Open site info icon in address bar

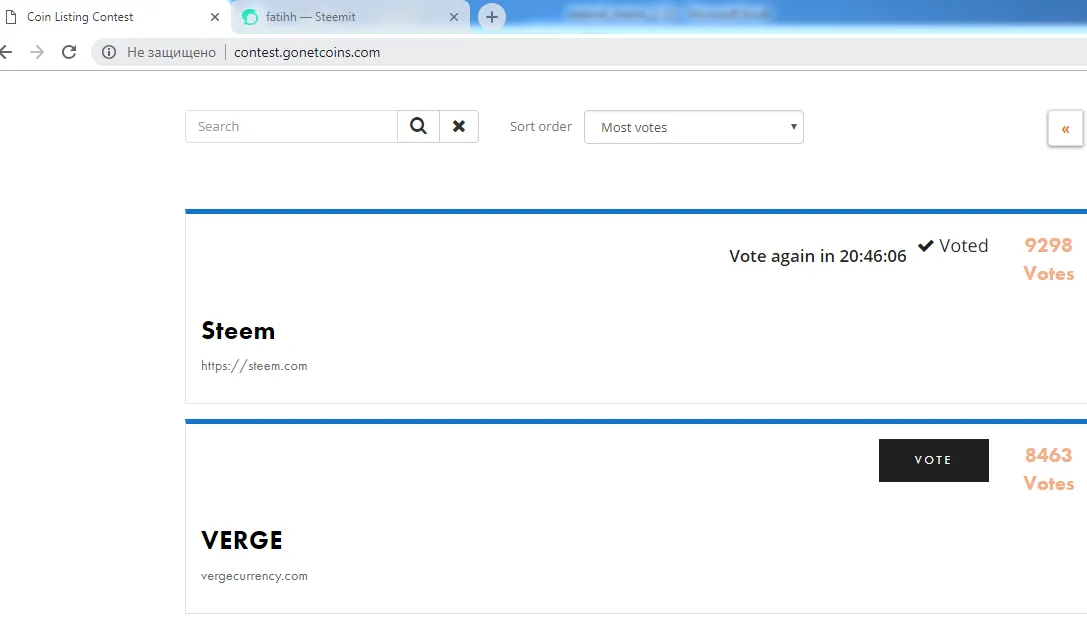click(x=109, y=52)
